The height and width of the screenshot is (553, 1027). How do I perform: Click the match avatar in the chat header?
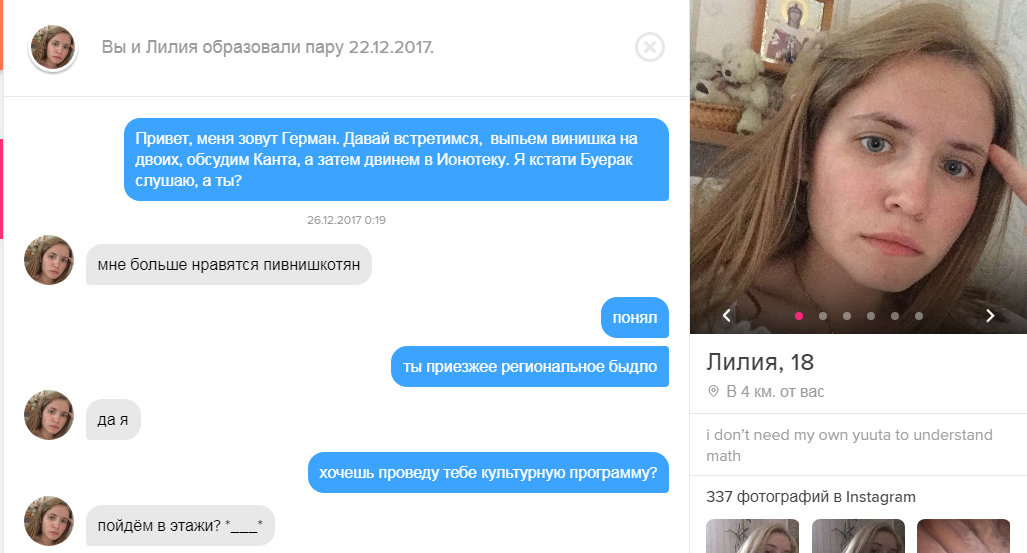point(53,48)
